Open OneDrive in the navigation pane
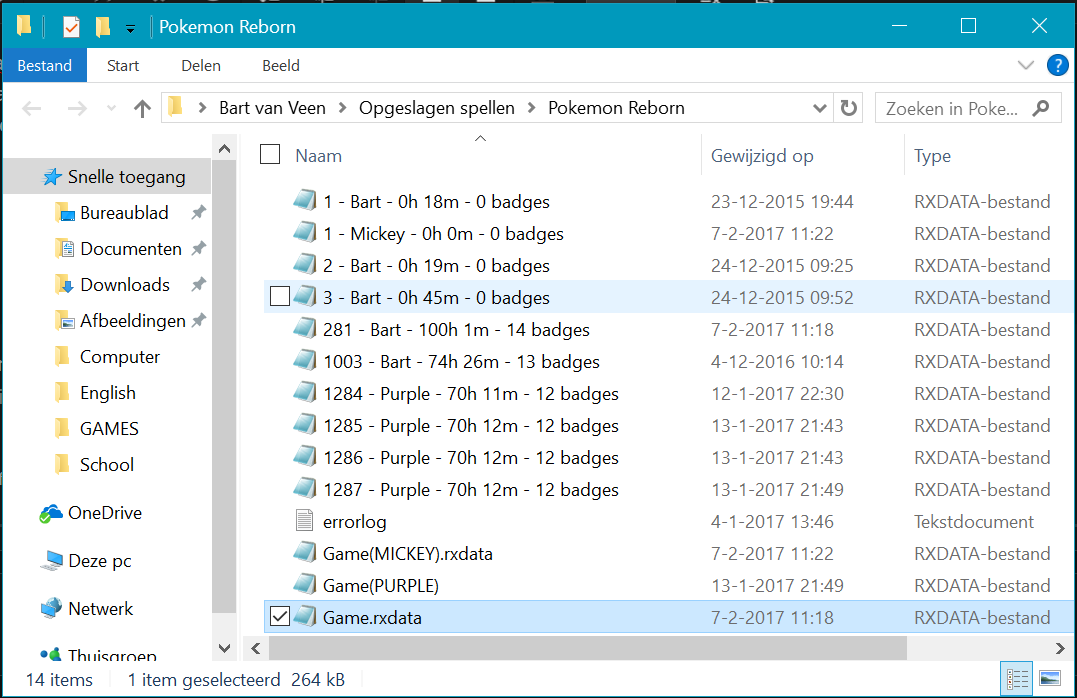The width and height of the screenshot is (1077, 698). coord(104,513)
